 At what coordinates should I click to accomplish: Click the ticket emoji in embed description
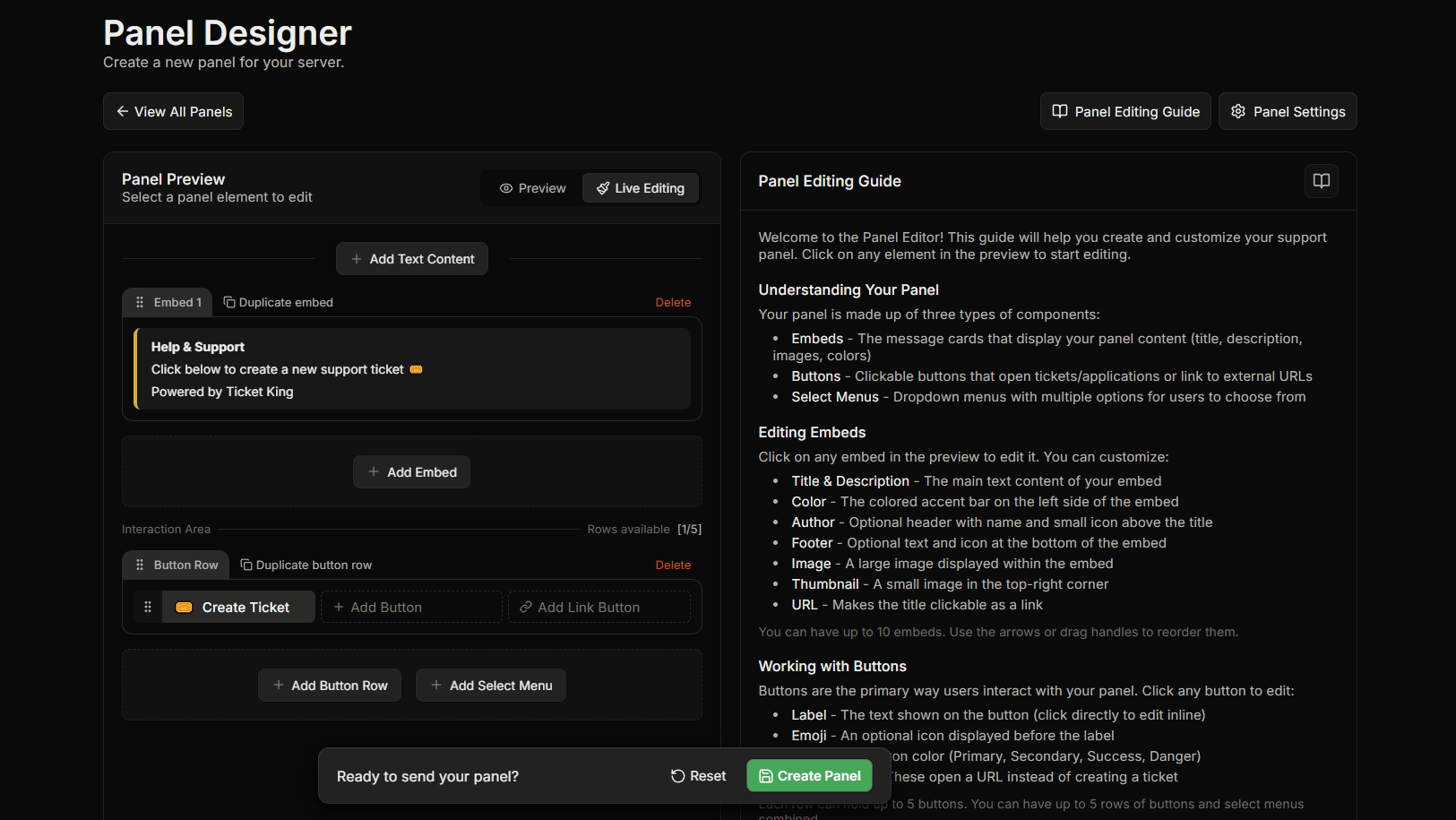(416, 369)
